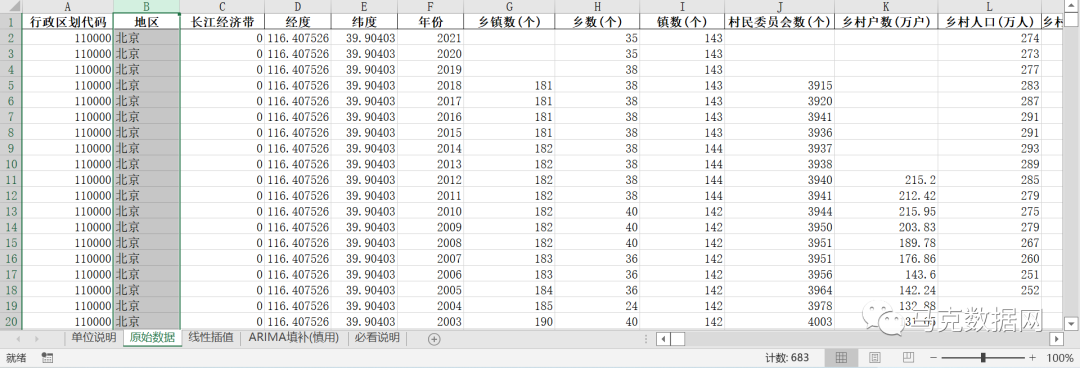
Task: Select column B header
Action: [x=147, y=6]
